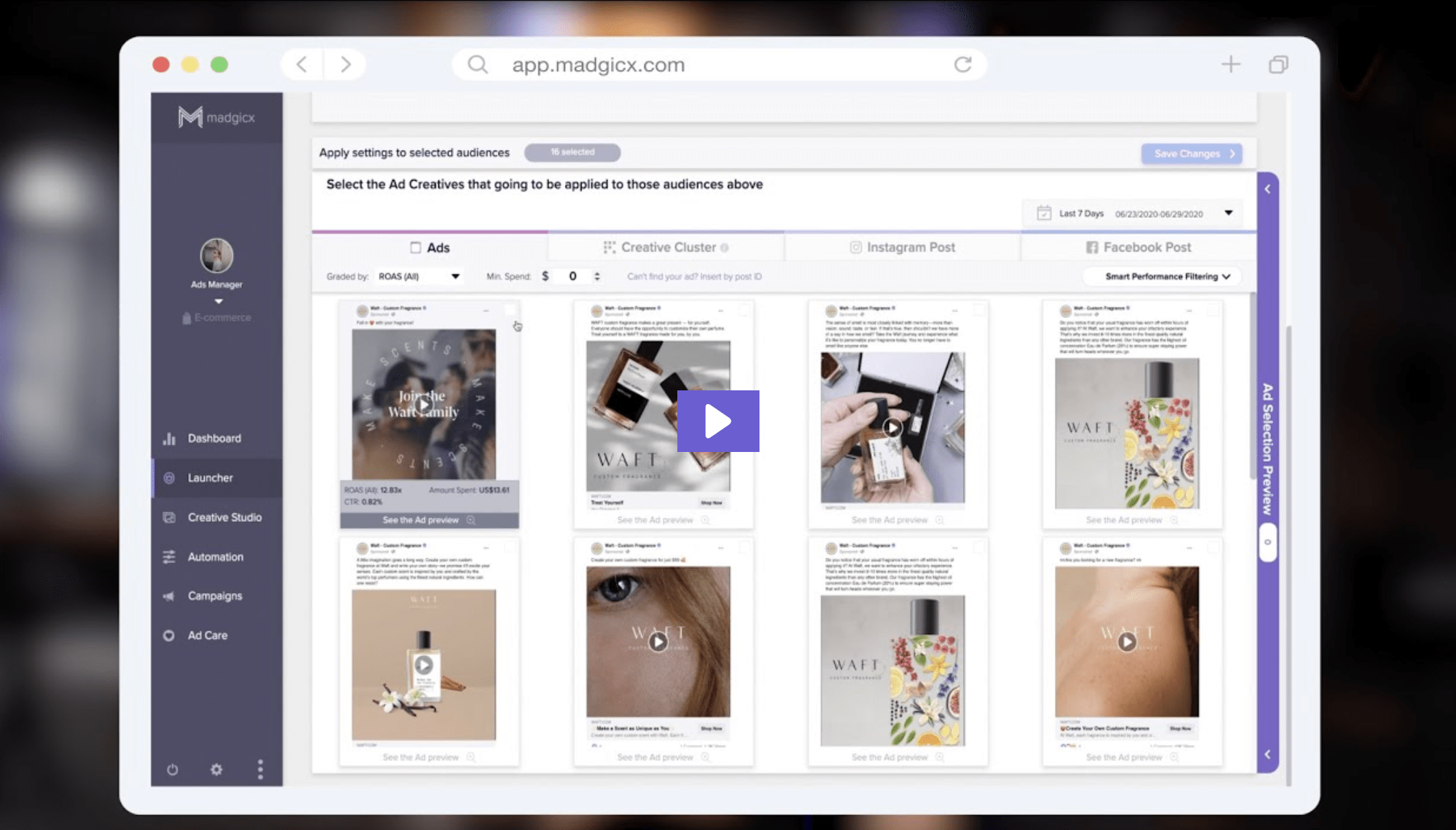Reload the page in browser bar
Image resolution: width=1456 pixels, height=830 pixels.
click(963, 64)
